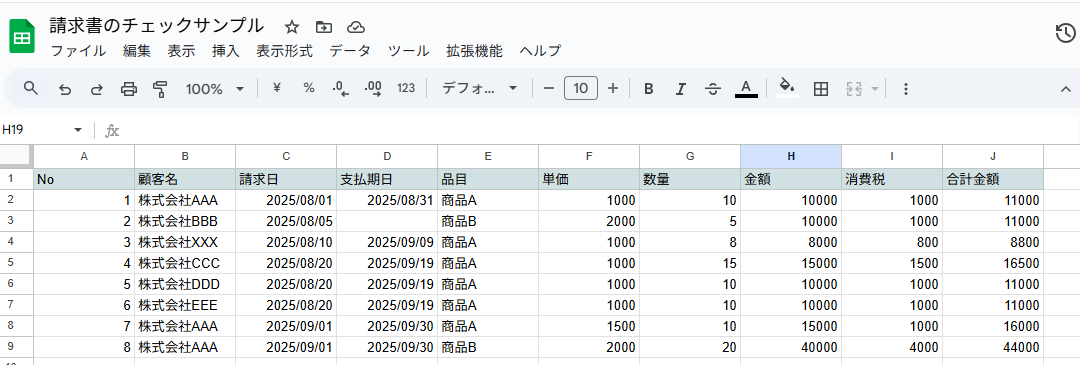This screenshot has width=1080, height=365.
Task: Select the 合計金額 cell showing 44000
Action: [993, 347]
